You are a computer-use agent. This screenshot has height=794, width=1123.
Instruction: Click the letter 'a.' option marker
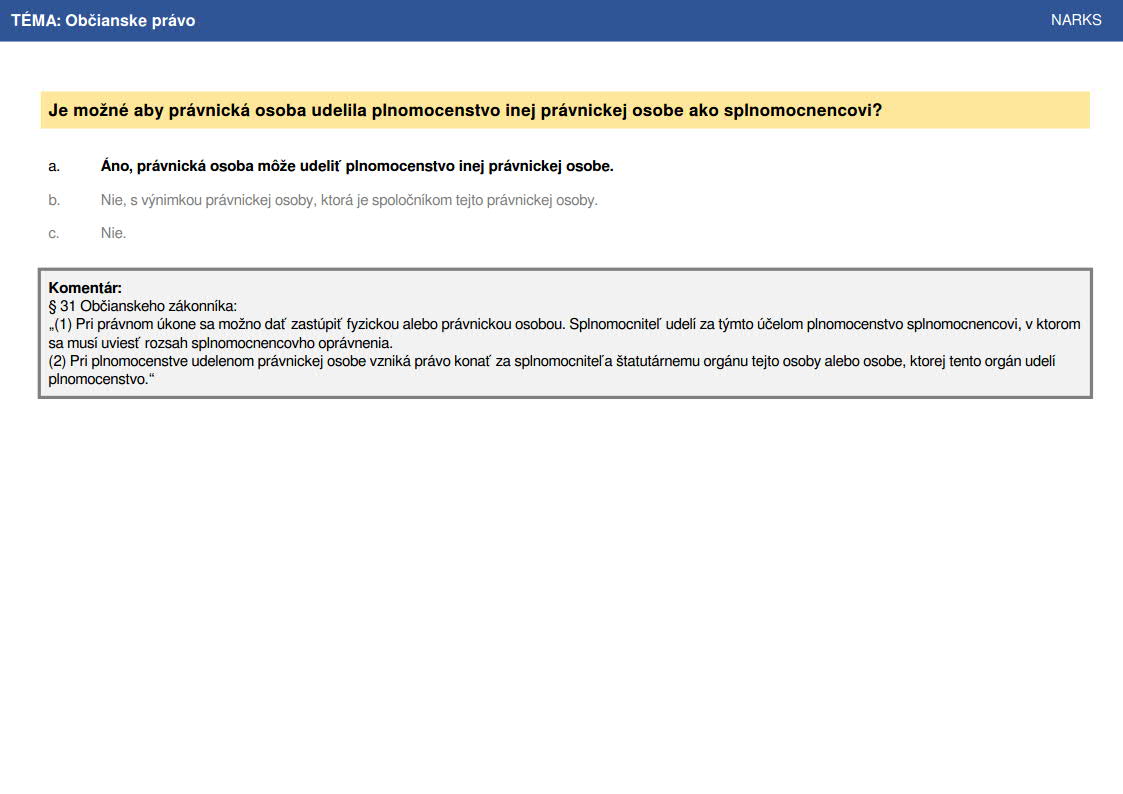click(54, 167)
